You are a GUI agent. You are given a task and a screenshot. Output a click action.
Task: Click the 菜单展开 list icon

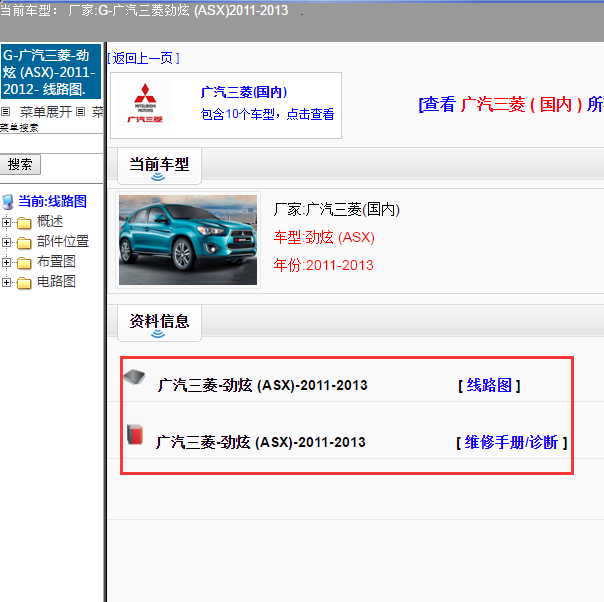pyautogui.click(x=5, y=112)
